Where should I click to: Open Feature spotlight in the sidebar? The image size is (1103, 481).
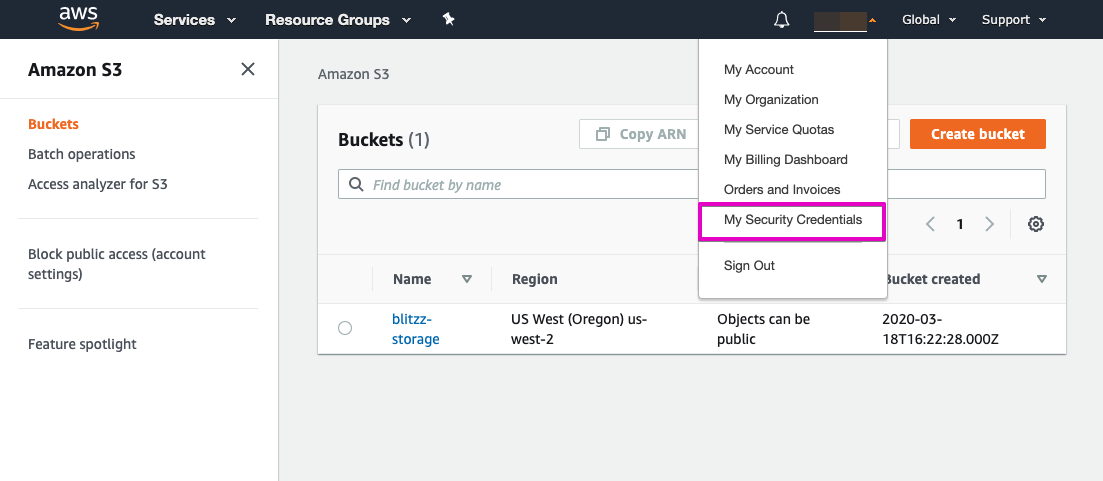coord(82,345)
